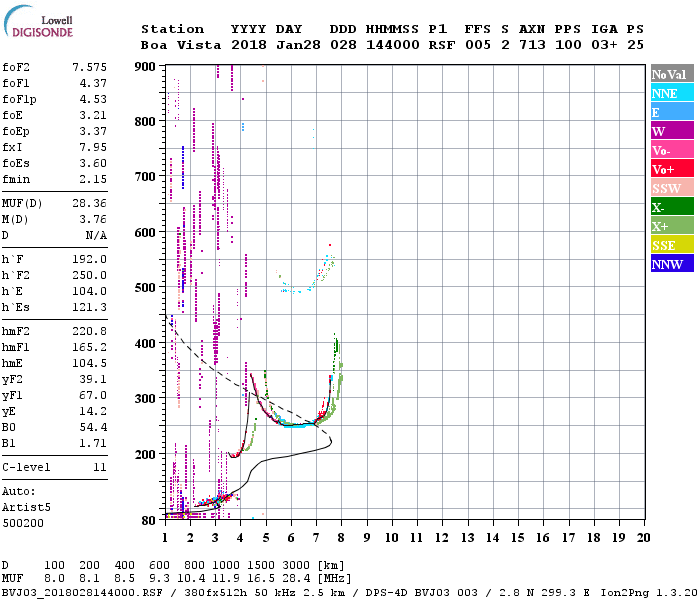
Task: Click the yF1 value 67.0
Action: [x=93, y=396]
